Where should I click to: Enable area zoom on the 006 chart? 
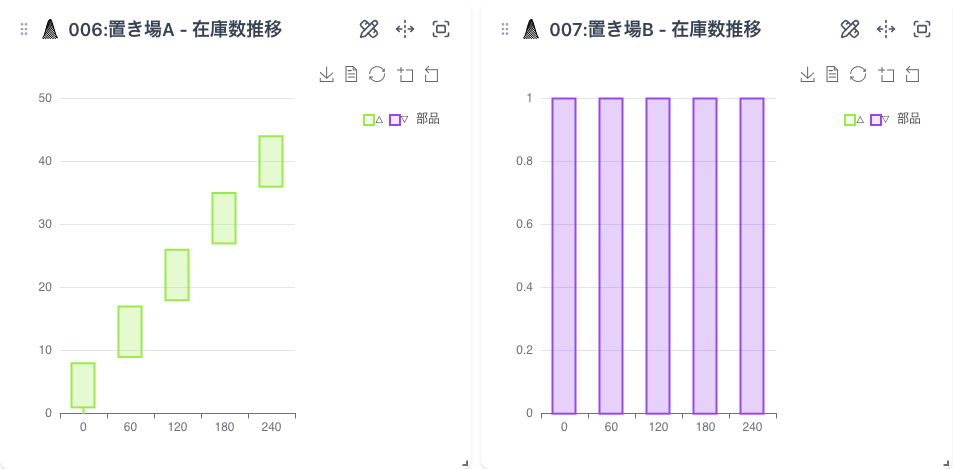point(405,74)
